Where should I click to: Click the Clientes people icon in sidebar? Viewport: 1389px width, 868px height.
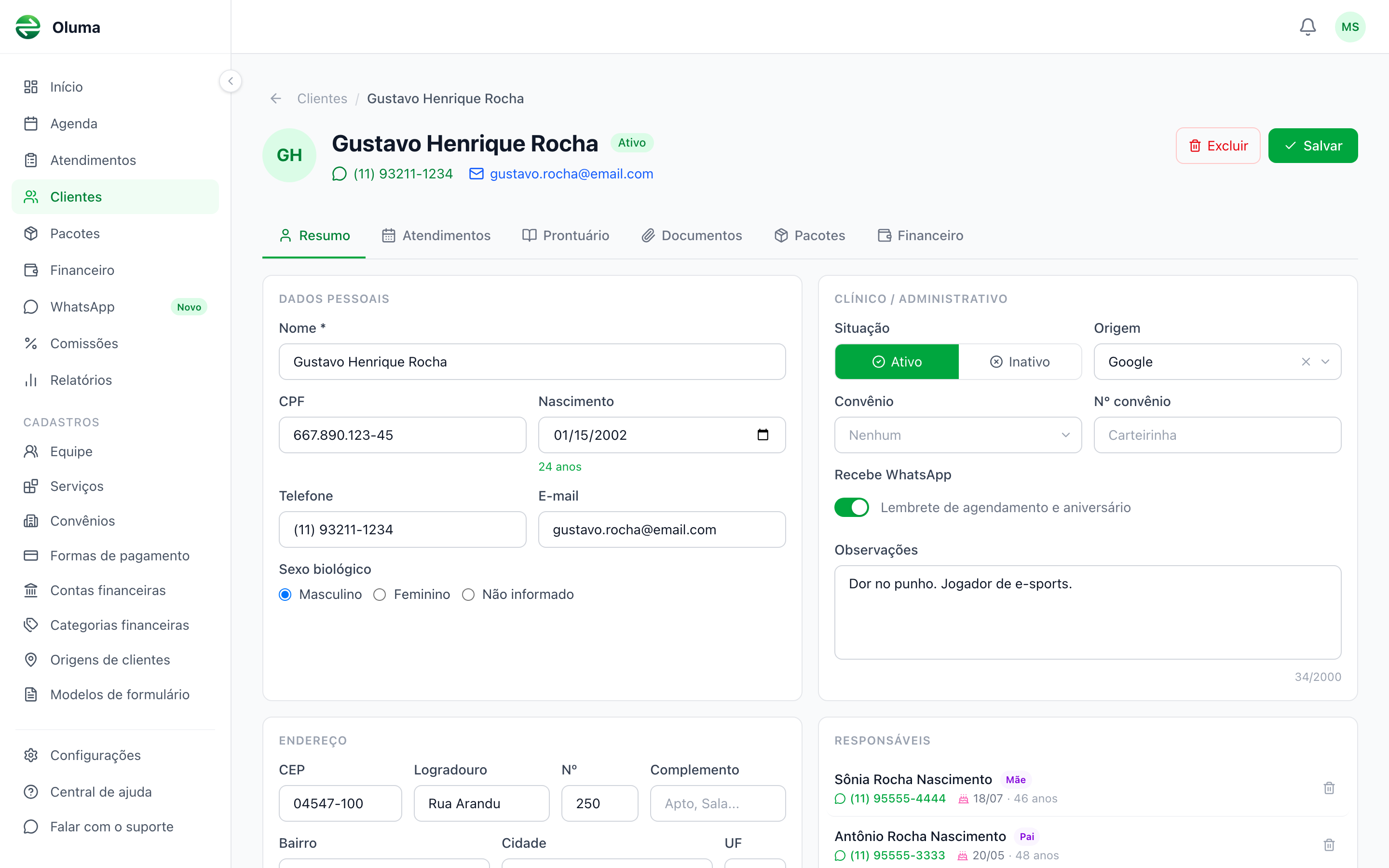click(x=31, y=197)
